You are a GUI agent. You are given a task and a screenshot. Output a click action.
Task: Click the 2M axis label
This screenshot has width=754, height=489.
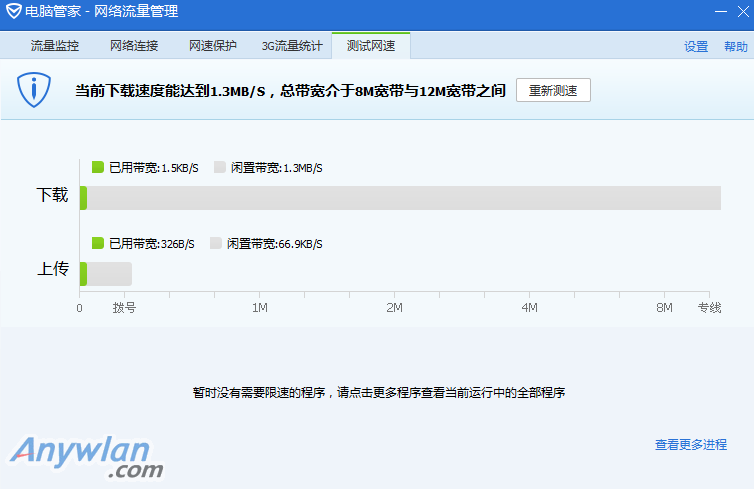point(394,308)
